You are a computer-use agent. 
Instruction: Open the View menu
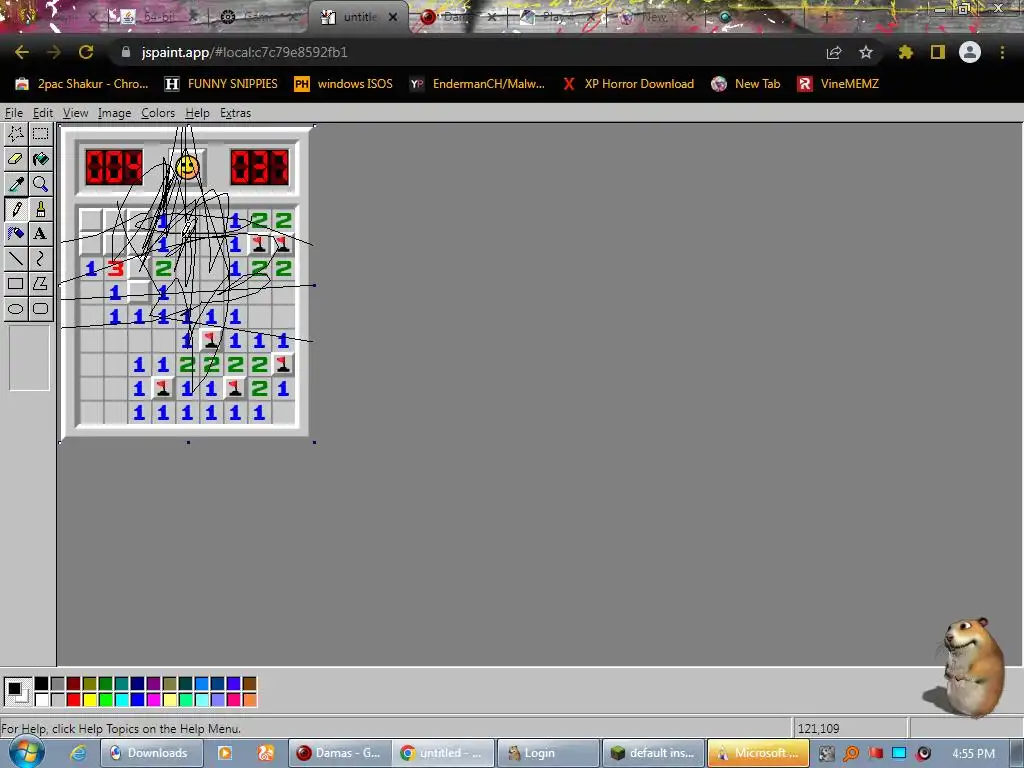click(x=75, y=113)
